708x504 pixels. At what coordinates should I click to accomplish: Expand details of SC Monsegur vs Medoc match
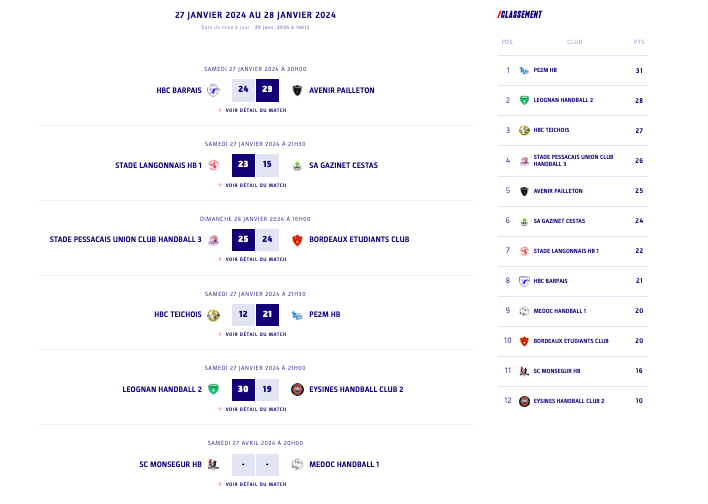pos(255,484)
